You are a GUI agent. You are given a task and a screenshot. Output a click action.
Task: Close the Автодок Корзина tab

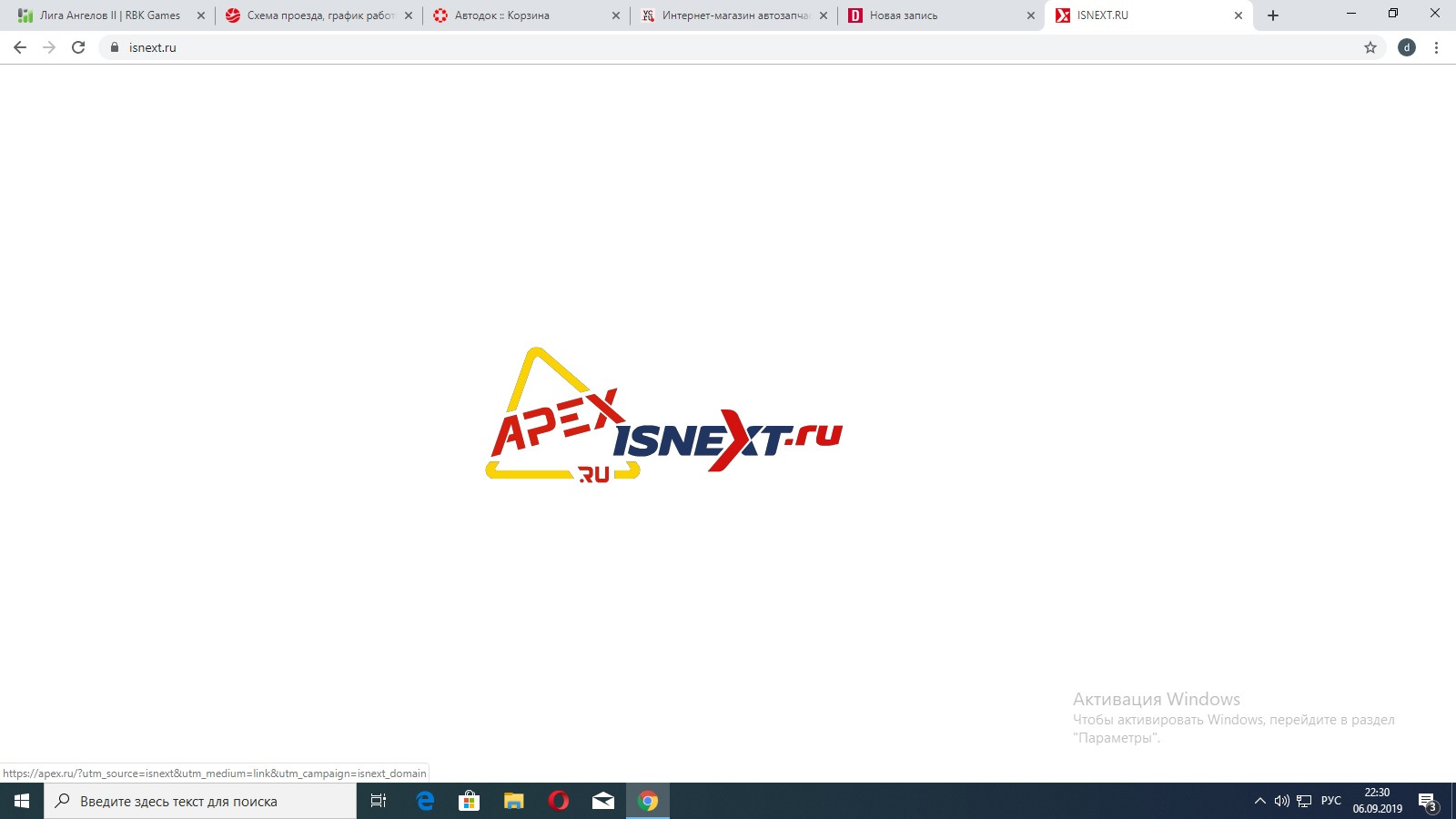point(616,15)
